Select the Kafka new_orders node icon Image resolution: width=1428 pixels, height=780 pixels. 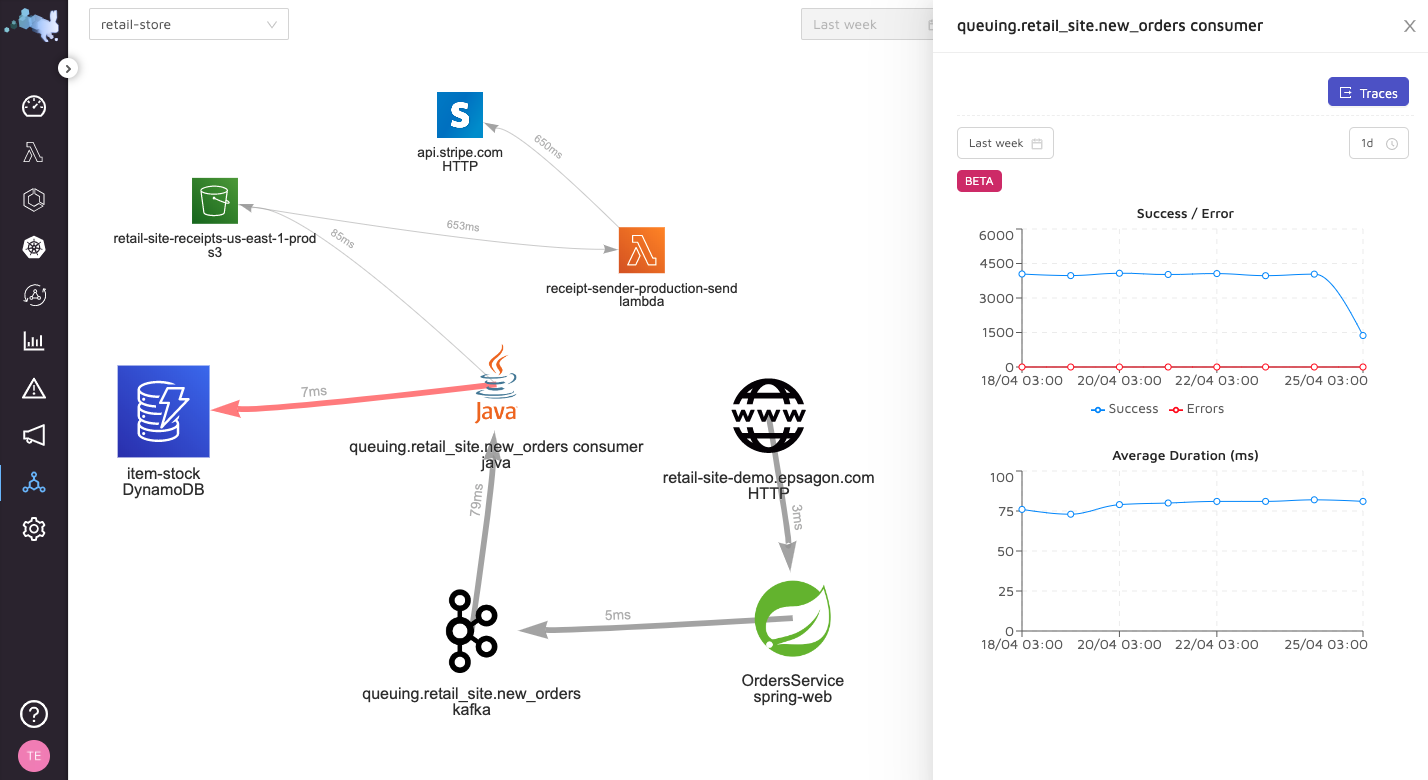471,631
